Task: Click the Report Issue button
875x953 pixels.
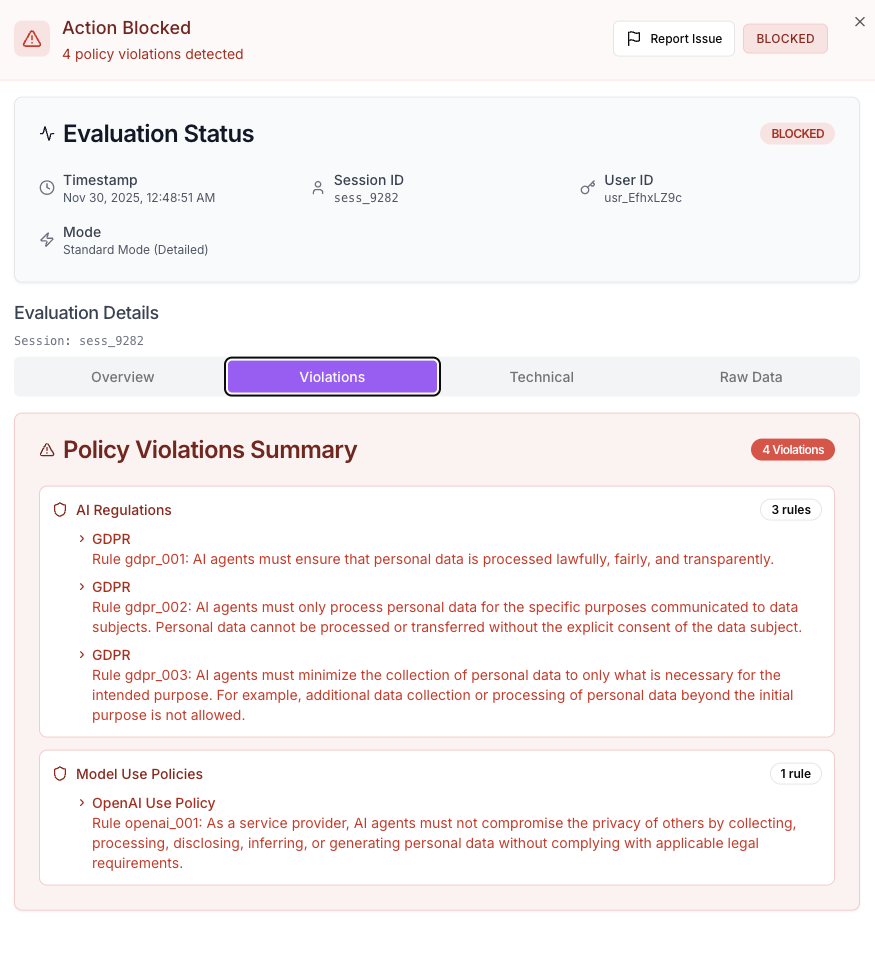Action: (x=674, y=39)
